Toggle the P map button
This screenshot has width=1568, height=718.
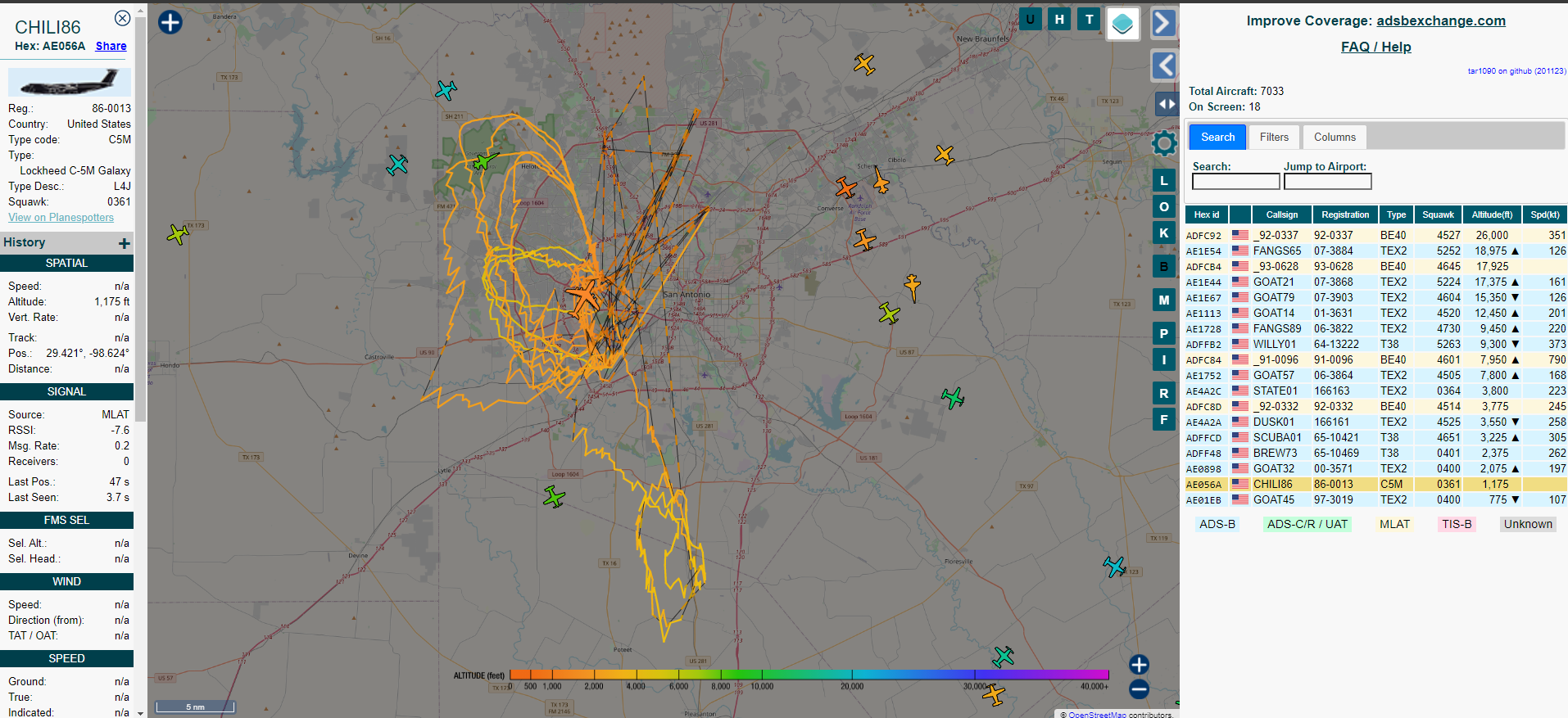pos(1164,333)
